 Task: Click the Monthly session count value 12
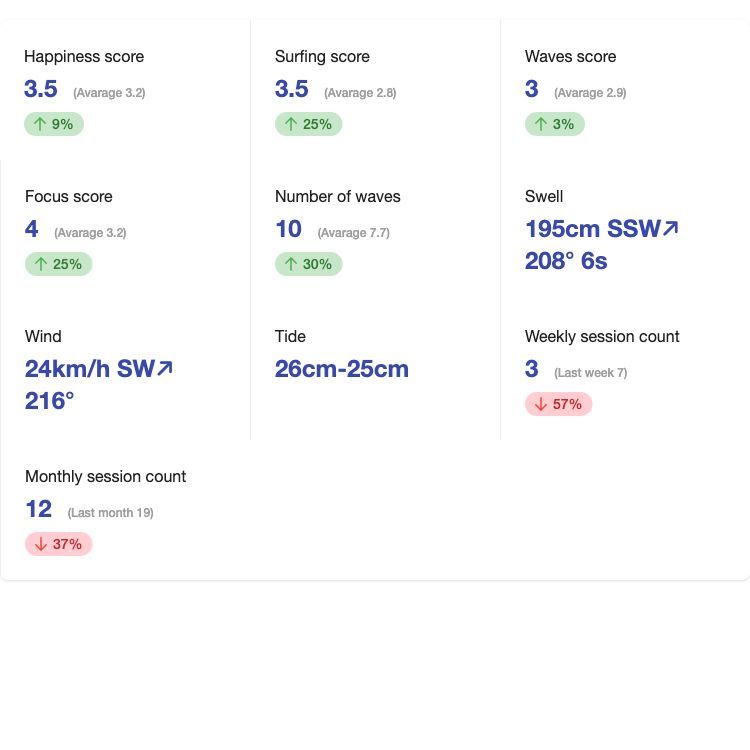click(38, 509)
